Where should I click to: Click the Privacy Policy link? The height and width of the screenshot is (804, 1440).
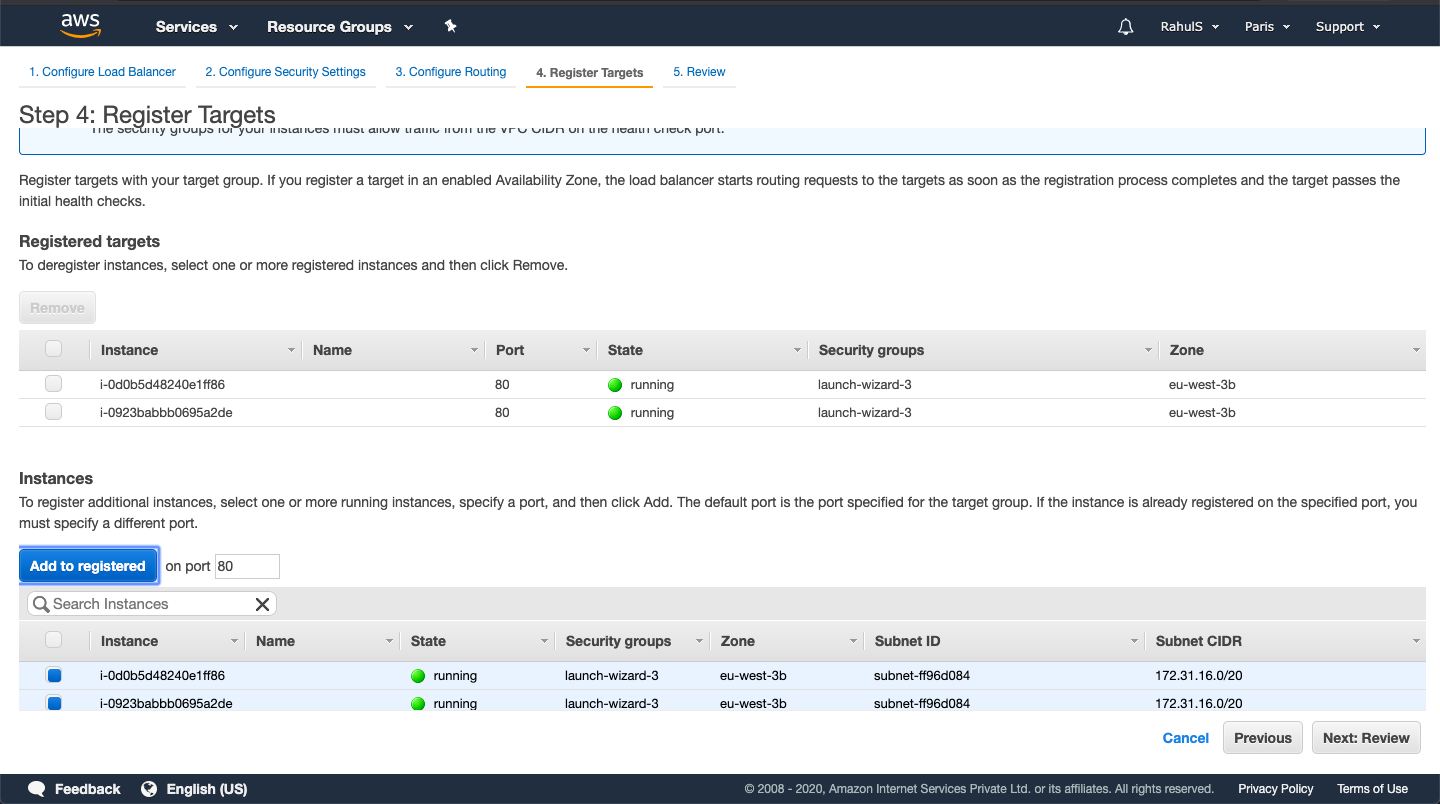tap(1275, 789)
